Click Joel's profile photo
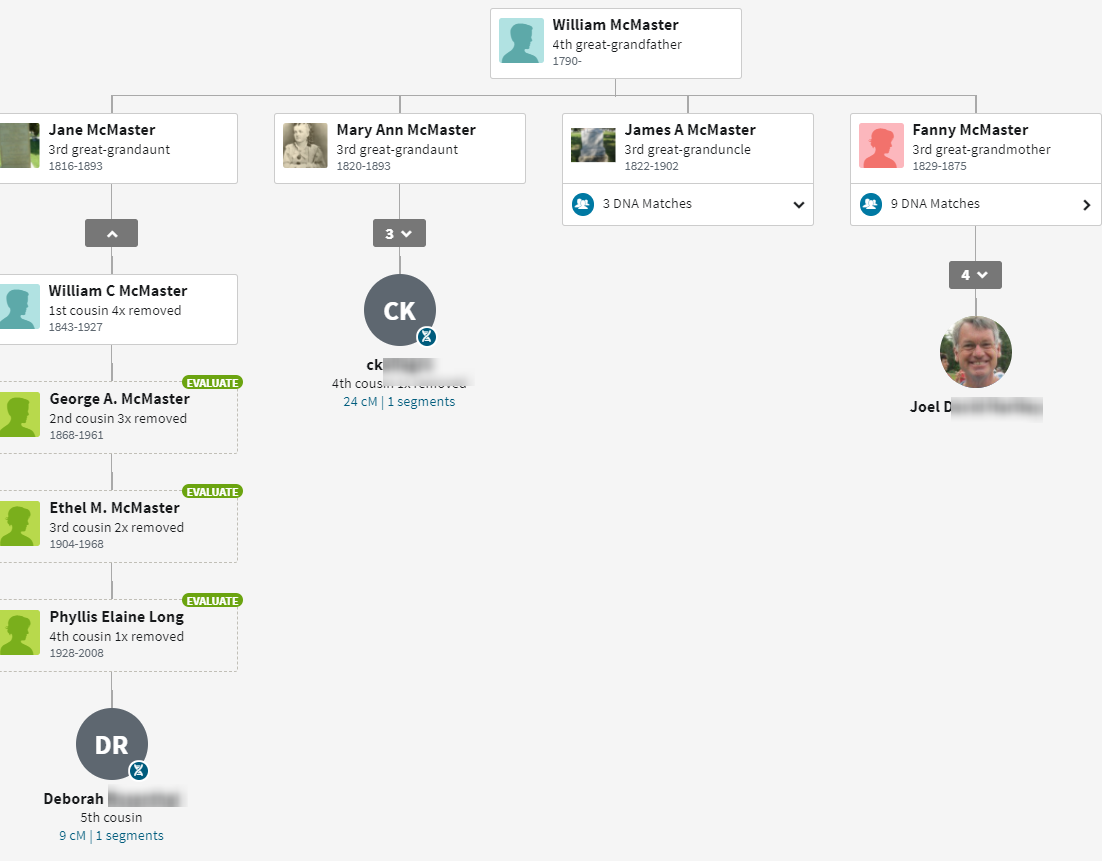 coord(975,352)
